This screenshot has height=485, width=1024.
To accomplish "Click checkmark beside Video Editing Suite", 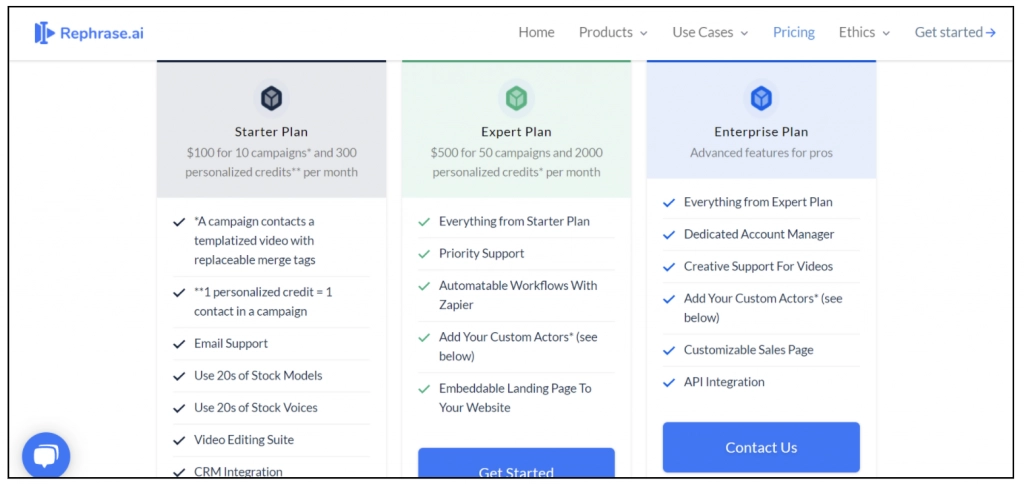I will coord(179,440).
